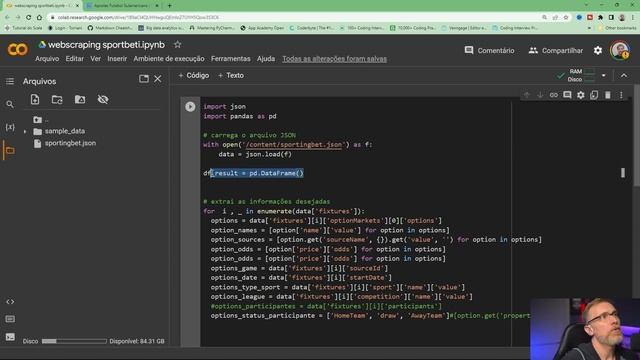Open more cell actions menu
This screenshot has width=640, height=360.
click(x=621, y=95)
